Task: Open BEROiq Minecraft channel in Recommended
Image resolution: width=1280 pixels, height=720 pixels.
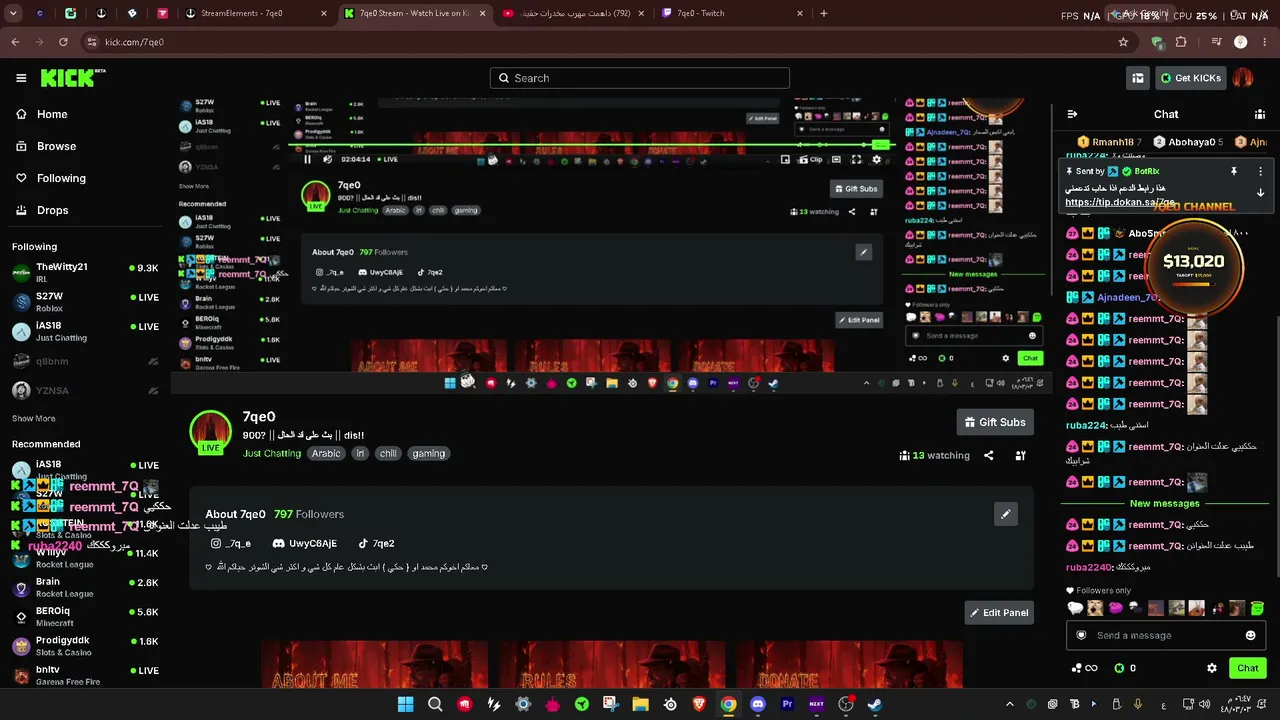Action: (x=85, y=616)
